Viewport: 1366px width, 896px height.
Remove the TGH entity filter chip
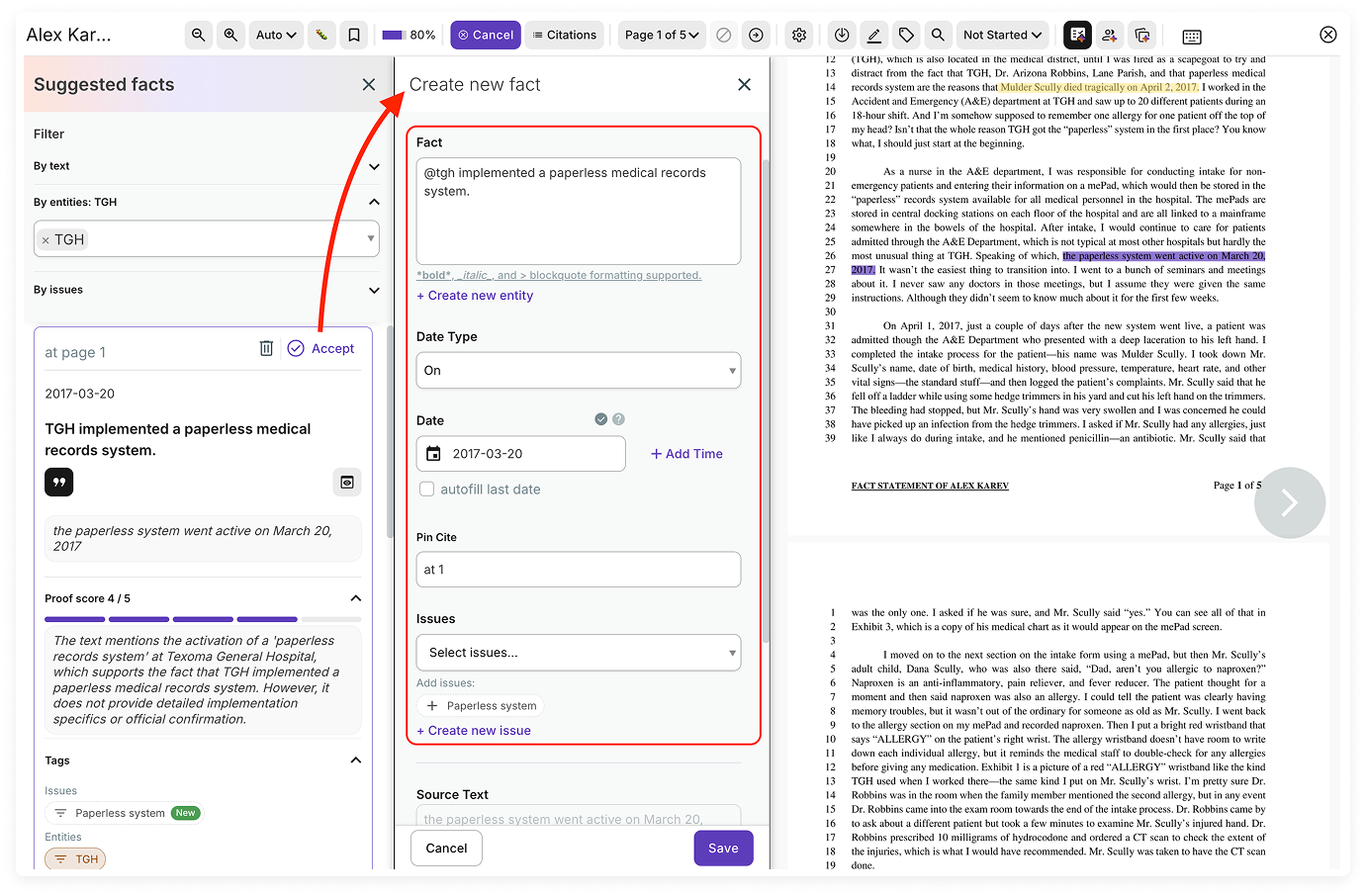pyautogui.click(x=46, y=240)
